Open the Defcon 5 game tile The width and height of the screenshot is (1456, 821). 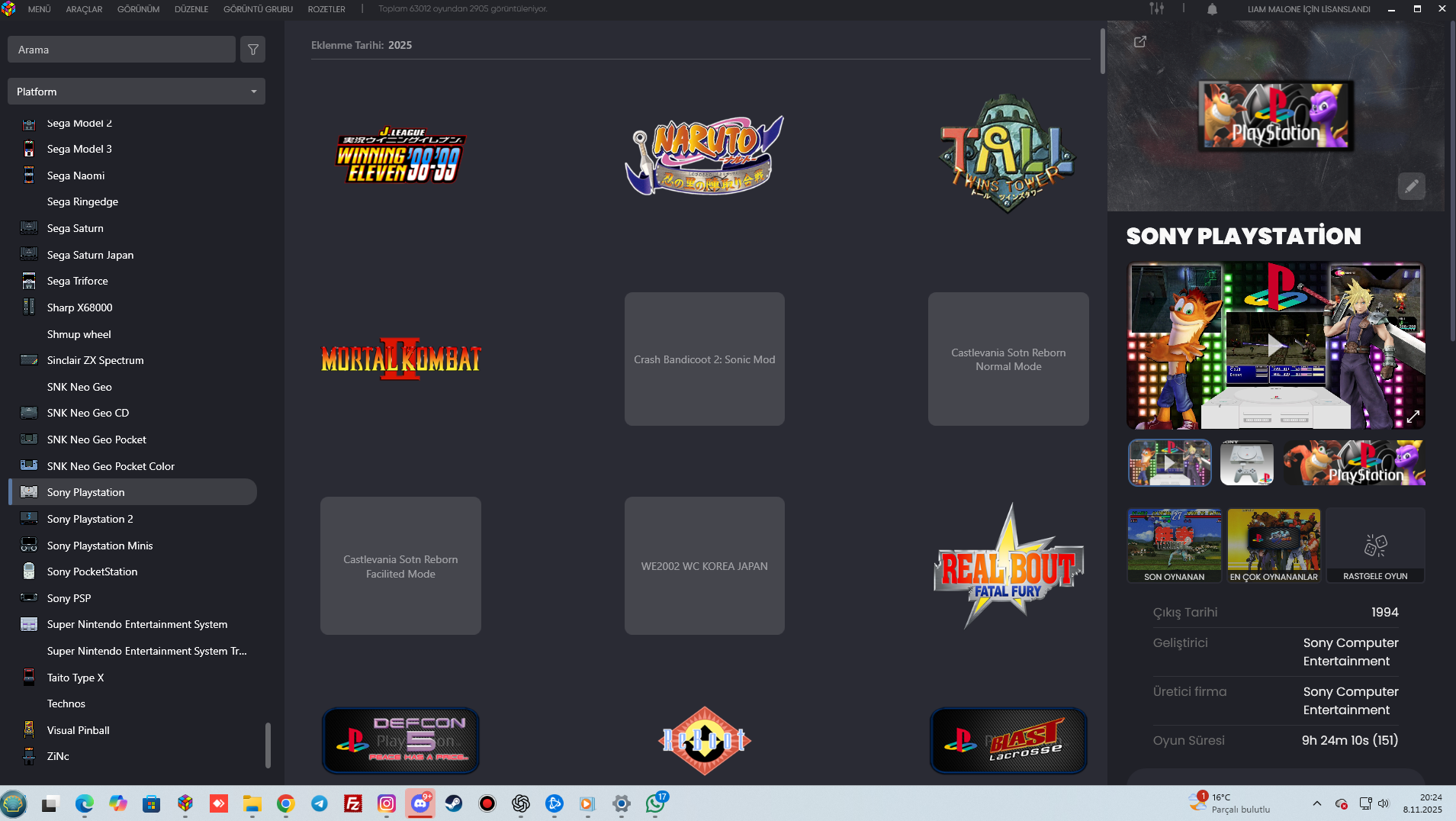pos(400,740)
